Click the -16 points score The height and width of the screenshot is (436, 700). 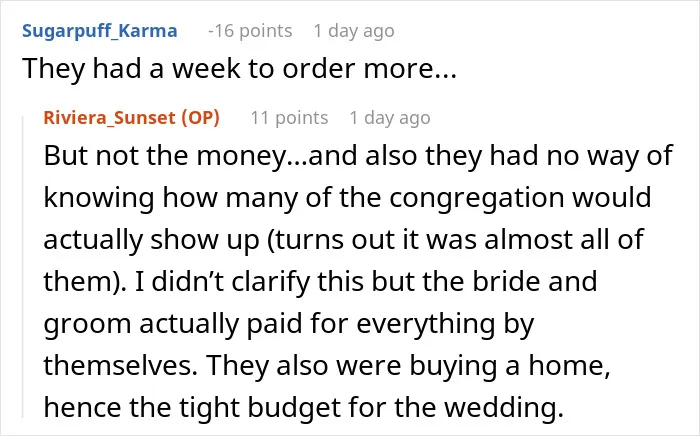pyautogui.click(x=250, y=31)
